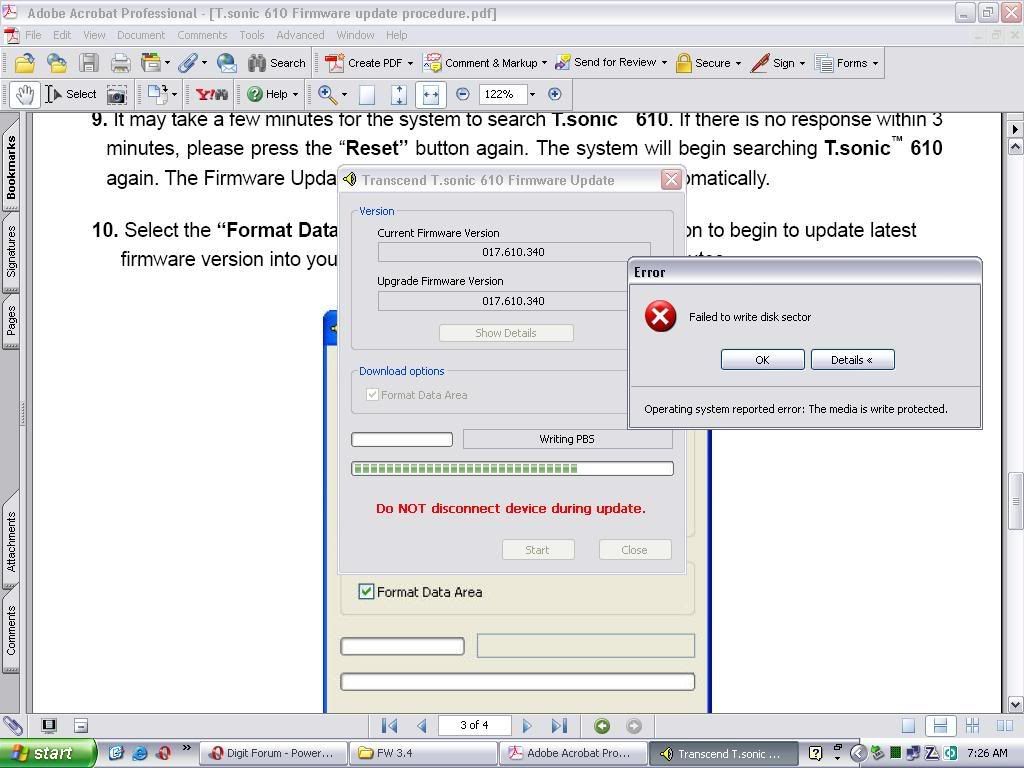1024x768 pixels.
Task: Click the Single Page layout icon
Action: point(908,726)
